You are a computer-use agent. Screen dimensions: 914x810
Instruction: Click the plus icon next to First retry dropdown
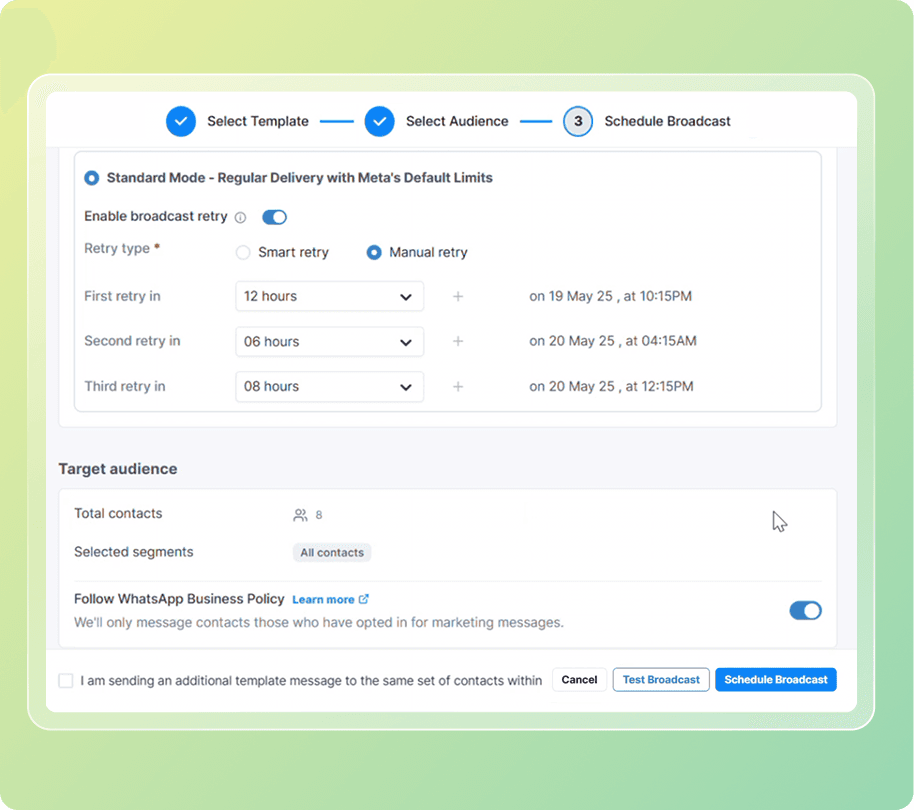click(x=458, y=296)
